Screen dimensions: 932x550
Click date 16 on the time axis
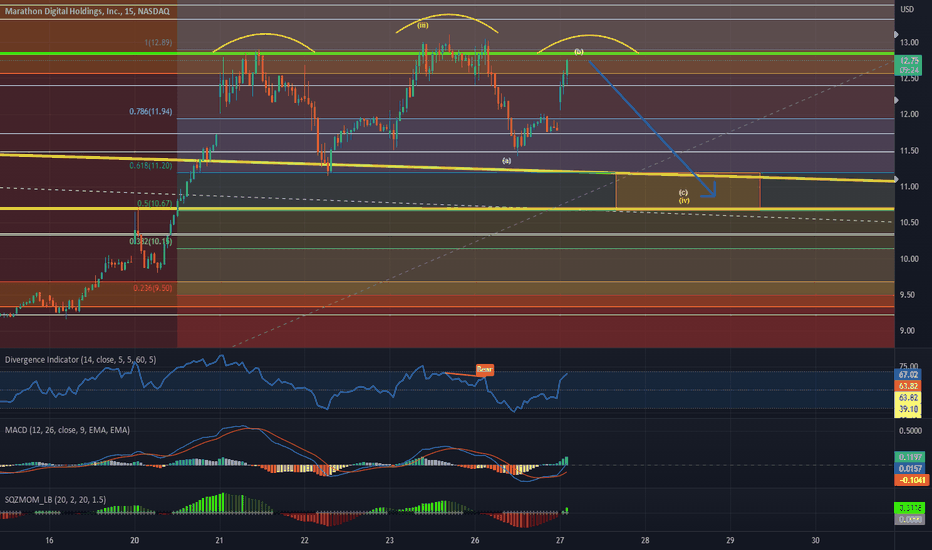pyautogui.click(x=49, y=540)
